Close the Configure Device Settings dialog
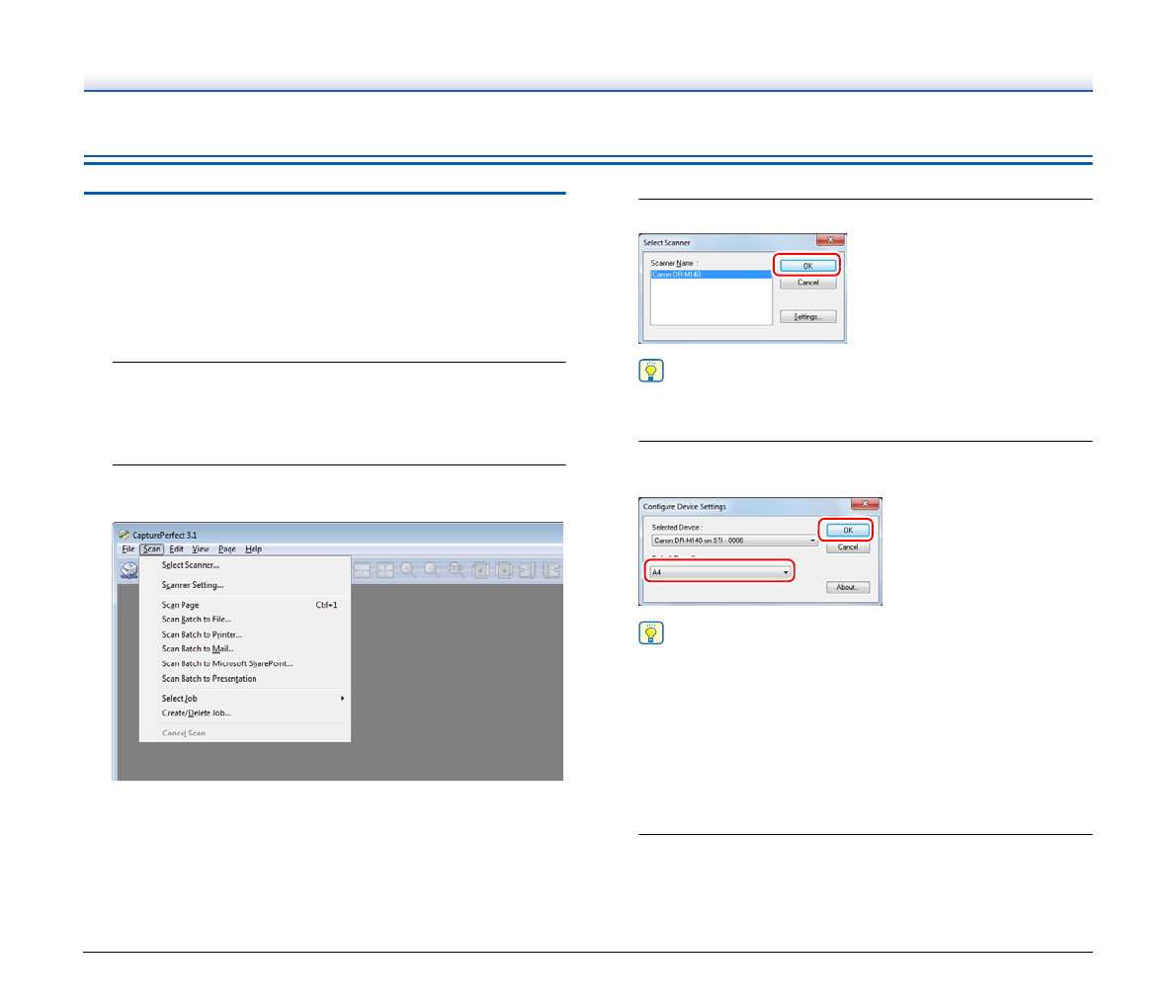1176x1008 pixels. [x=865, y=504]
